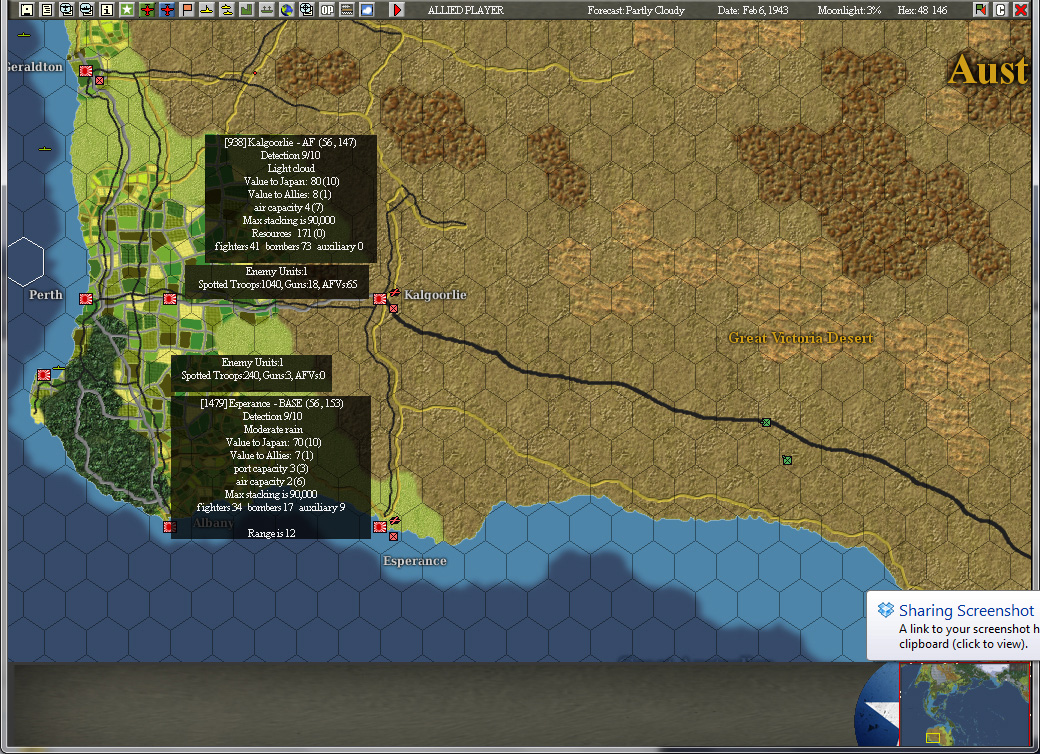
Task: Open the weather cloud icon
Action: (x=366, y=9)
